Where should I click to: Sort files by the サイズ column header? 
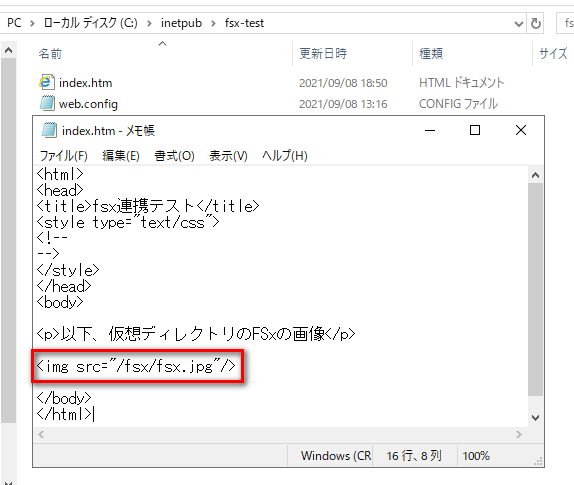[553, 54]
